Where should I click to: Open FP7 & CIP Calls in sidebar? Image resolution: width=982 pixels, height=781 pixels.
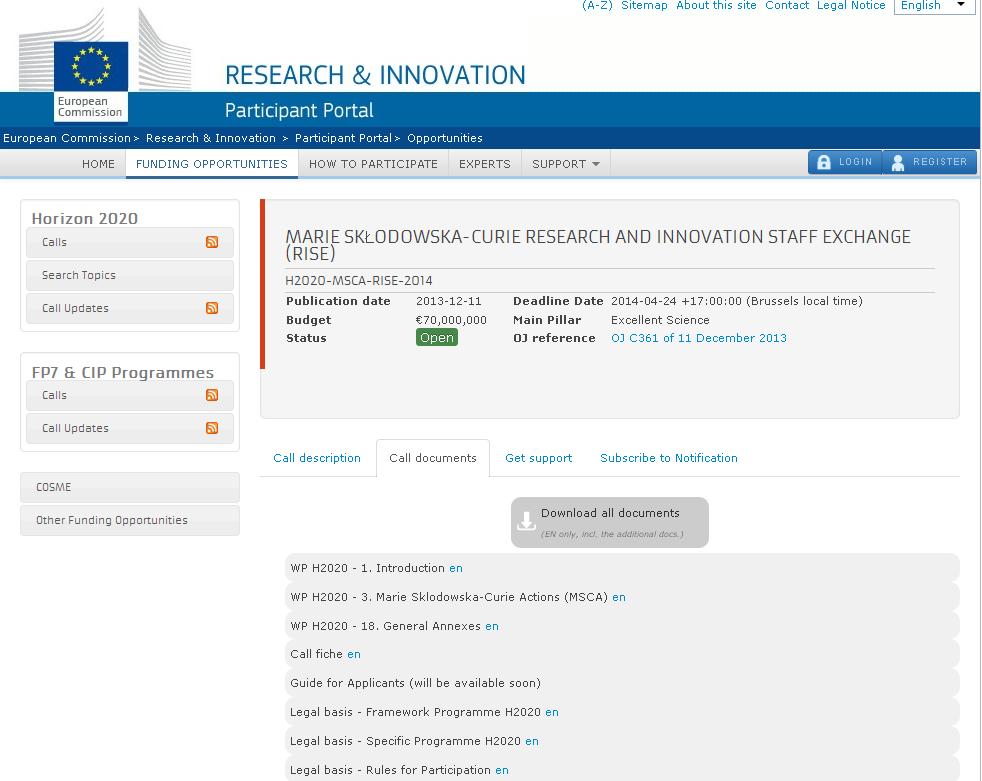[x=130, y=395]
